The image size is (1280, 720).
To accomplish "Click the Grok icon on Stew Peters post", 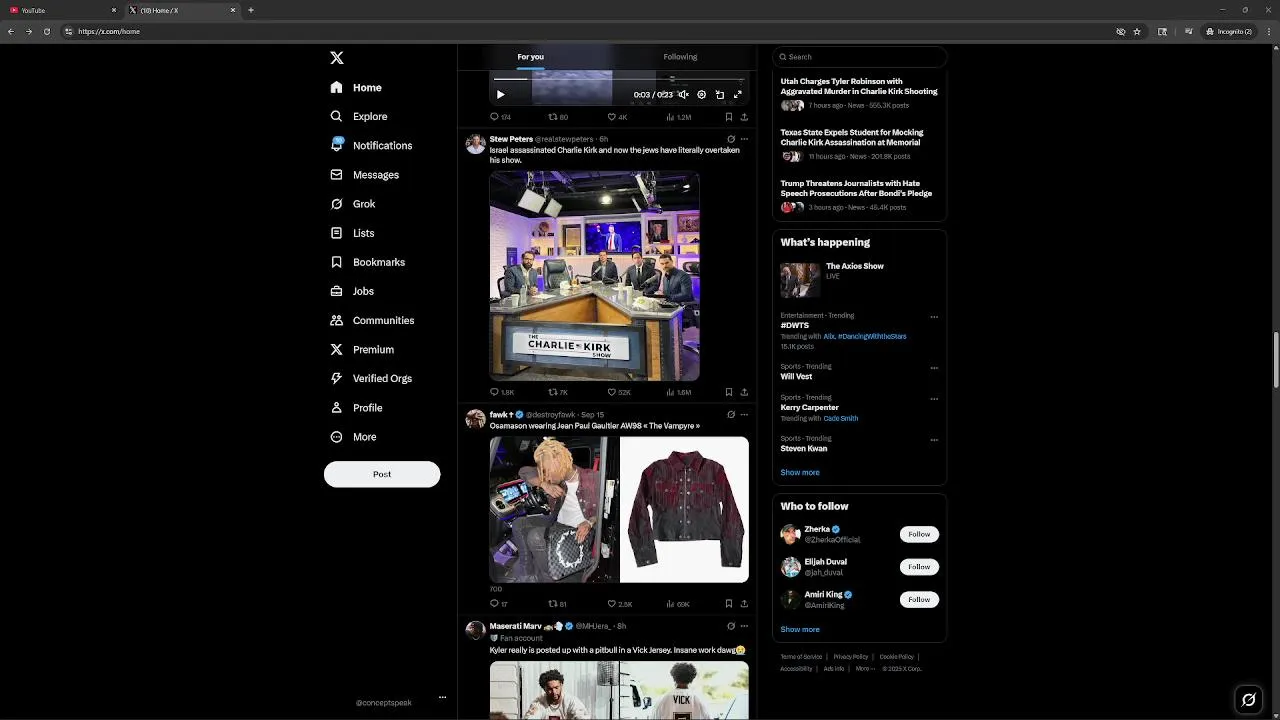I will click(x=731, y=139).
